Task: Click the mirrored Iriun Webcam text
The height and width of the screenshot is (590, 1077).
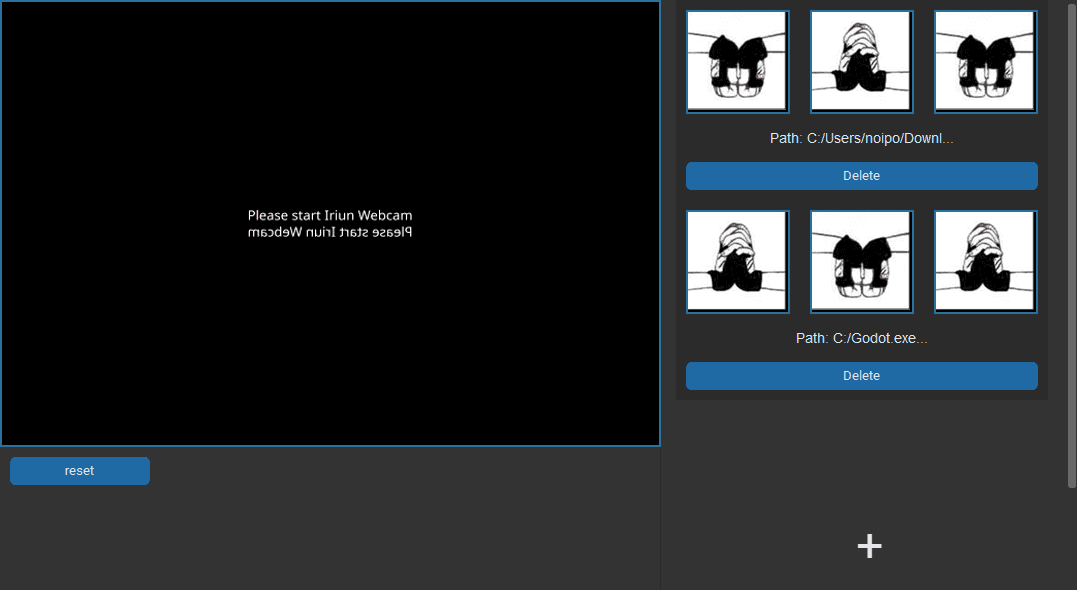Action: coord(330,232)
